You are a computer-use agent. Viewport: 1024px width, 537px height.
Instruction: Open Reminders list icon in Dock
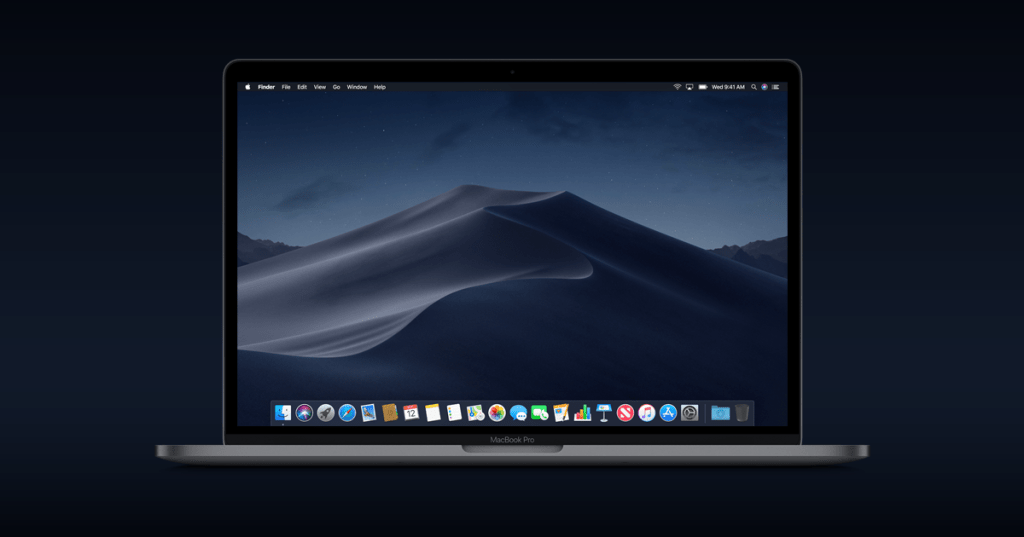pos(454,413)
